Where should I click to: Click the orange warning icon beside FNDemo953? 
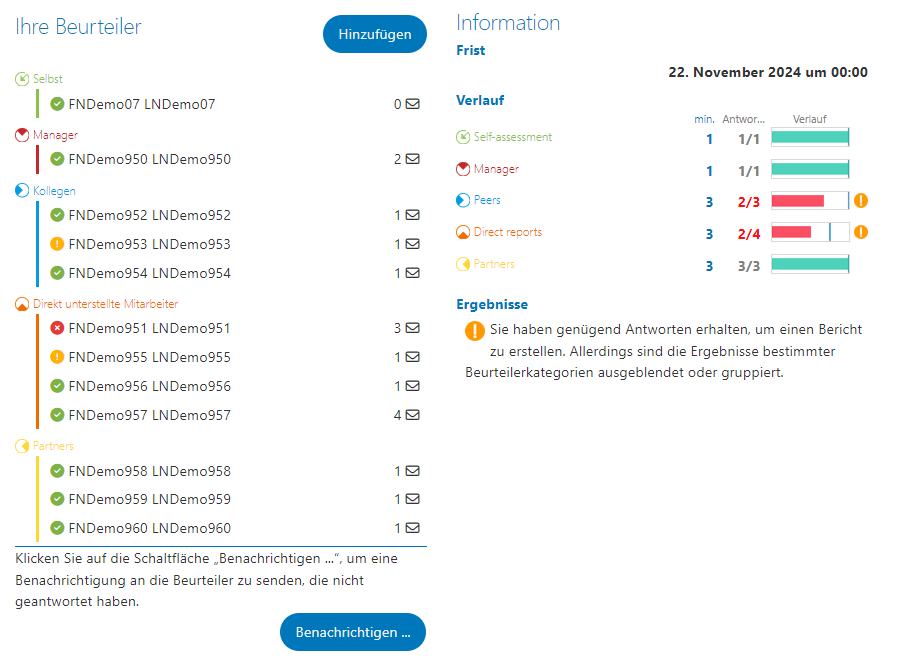point(57,243)
